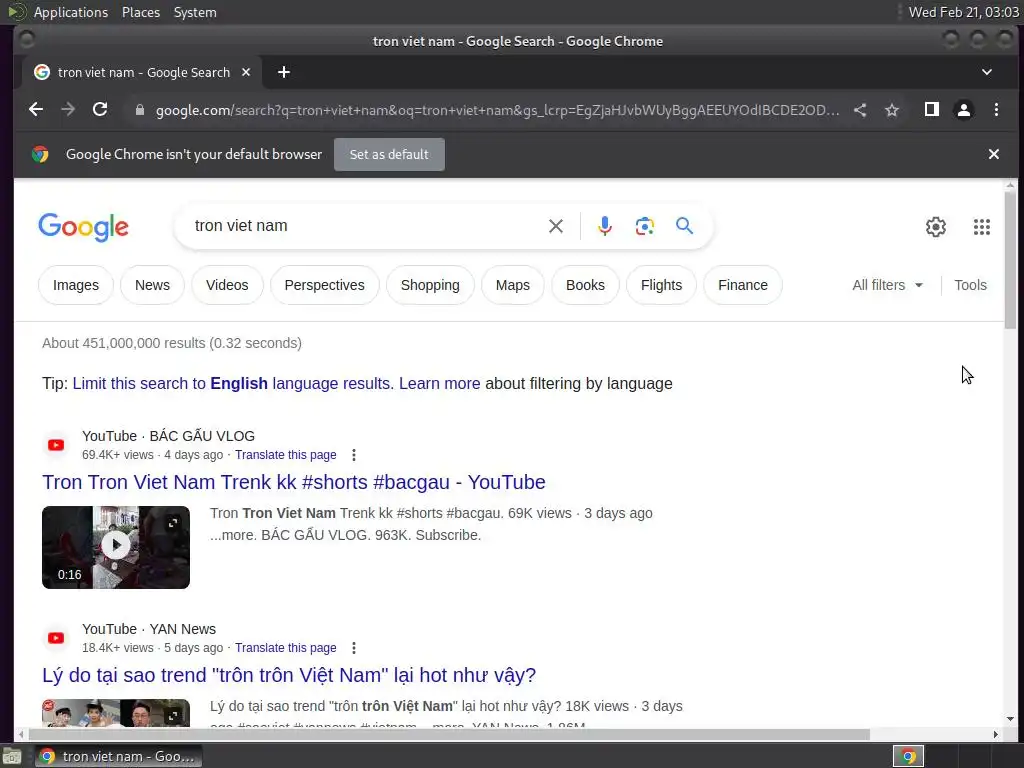Select the Shopping filter
Image resolution: width=1024 pixels, height=768 pixels.
pos(430,285)
